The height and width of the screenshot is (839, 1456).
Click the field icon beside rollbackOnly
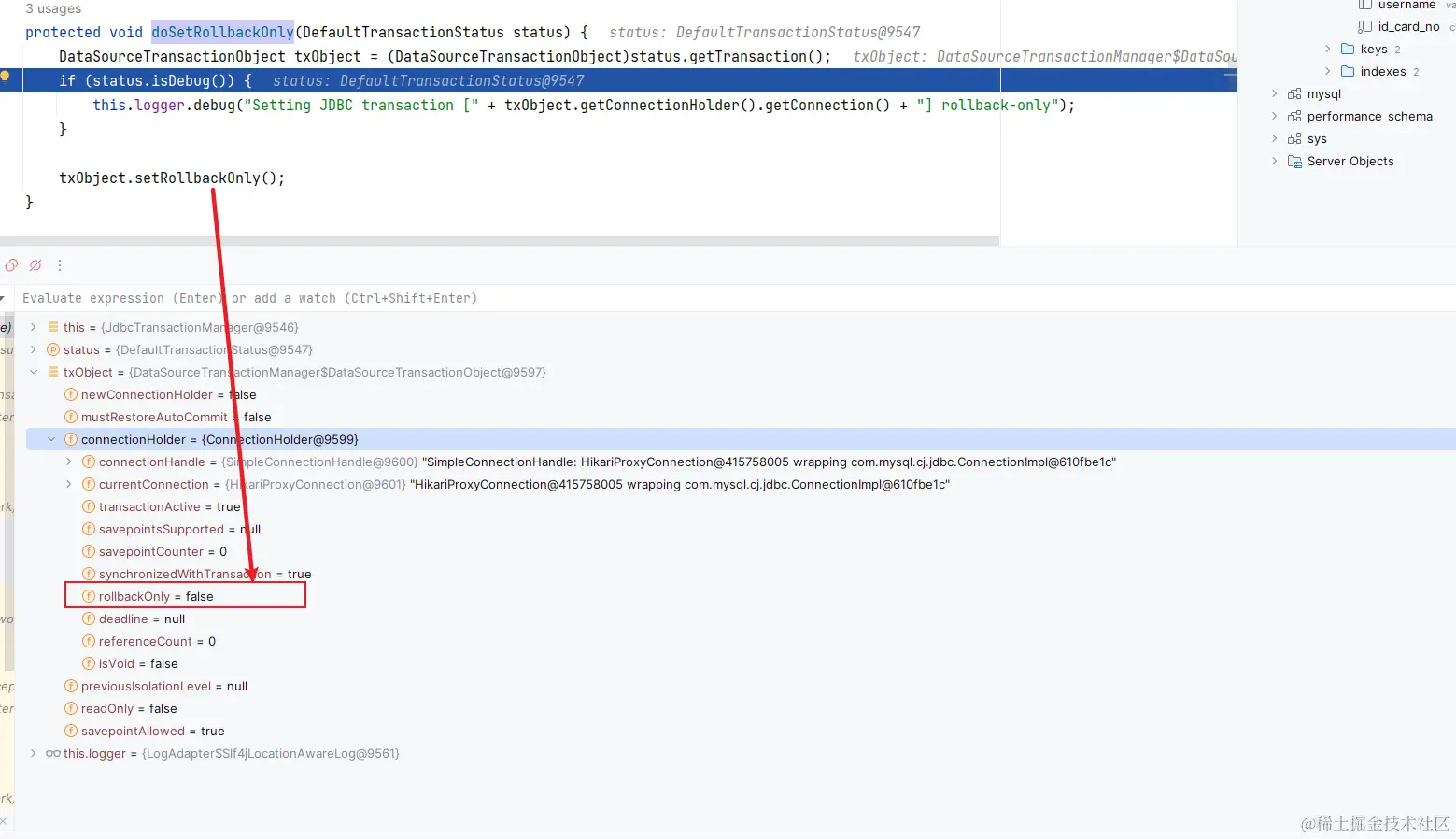pos(88,596)
